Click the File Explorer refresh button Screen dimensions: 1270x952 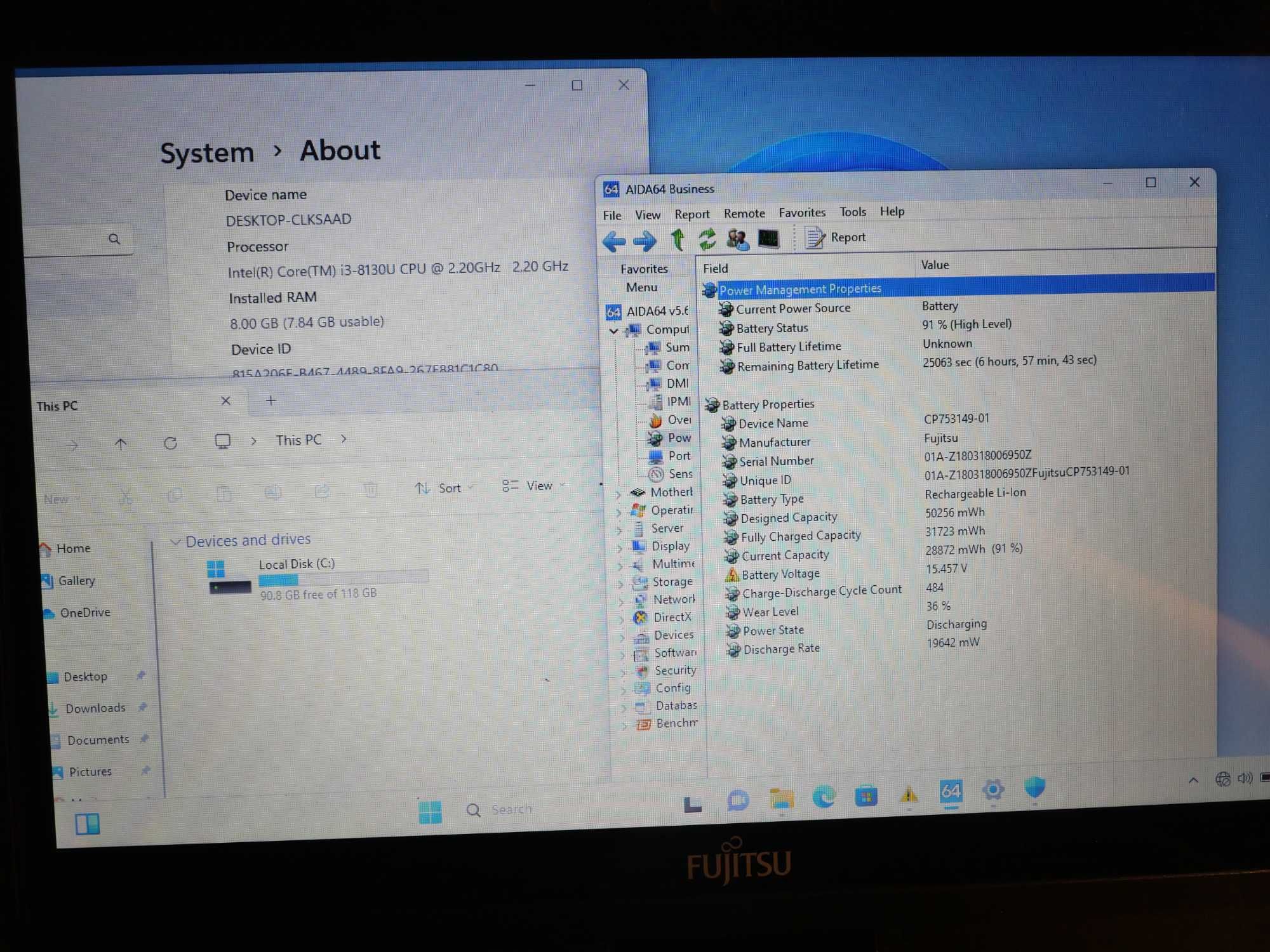[x=170, y=443]
